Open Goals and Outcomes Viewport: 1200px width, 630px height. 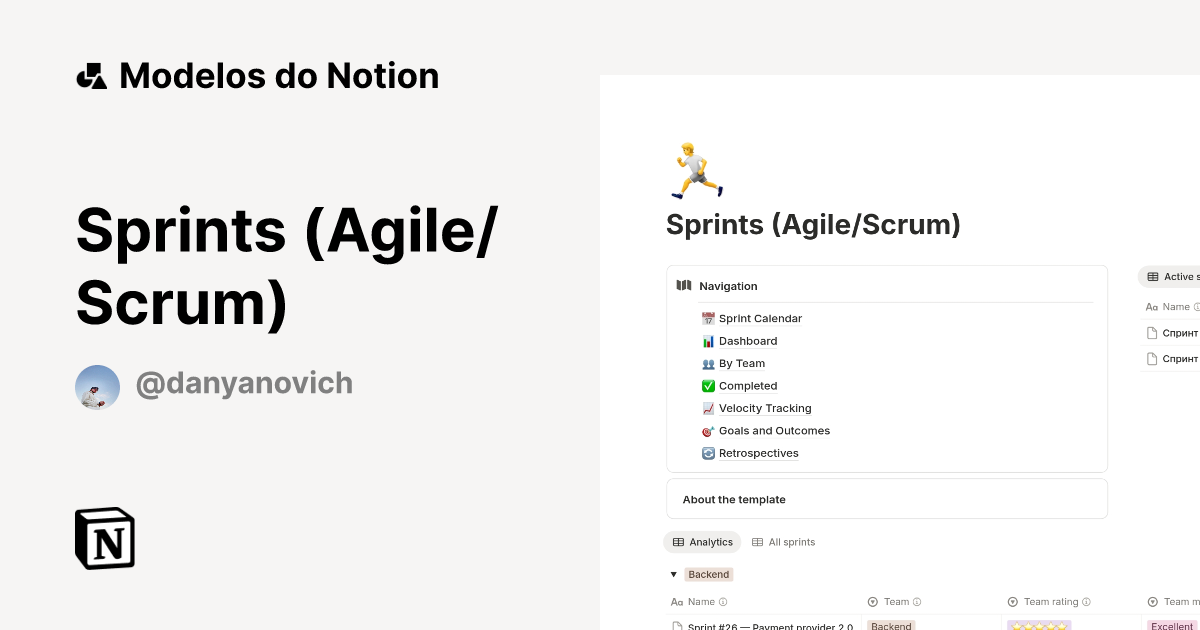[x=774, y=430]
